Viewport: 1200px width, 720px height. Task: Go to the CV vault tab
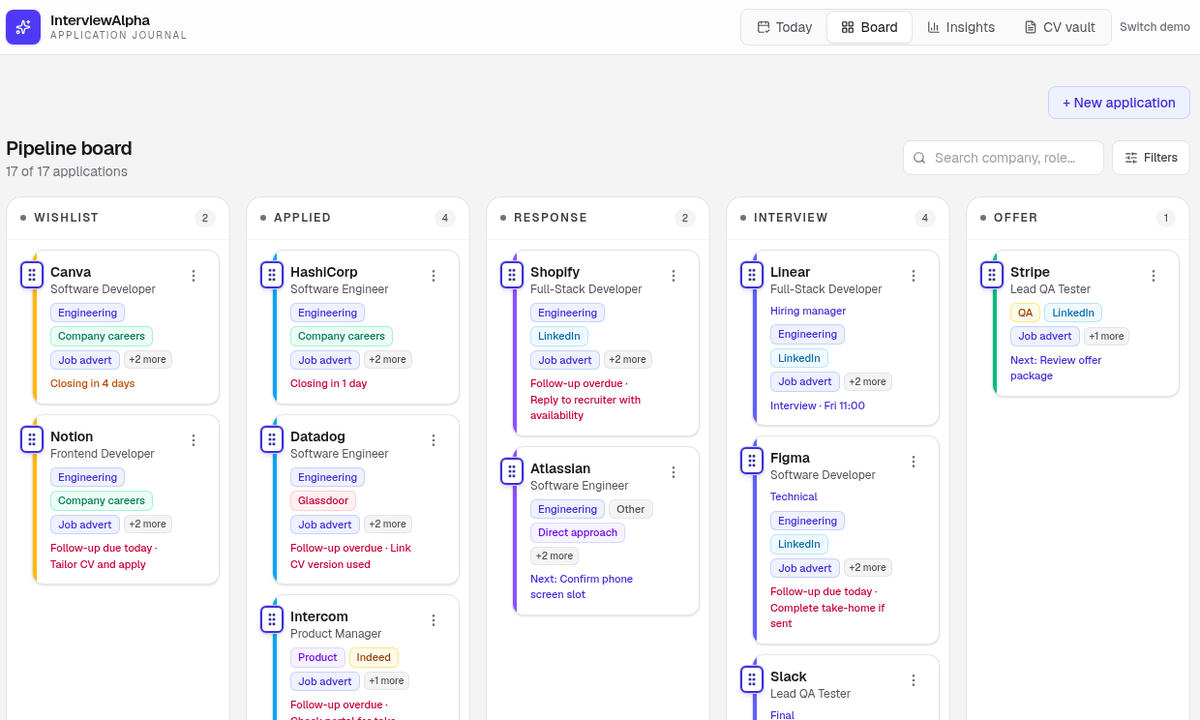(x=1060, y=27)
